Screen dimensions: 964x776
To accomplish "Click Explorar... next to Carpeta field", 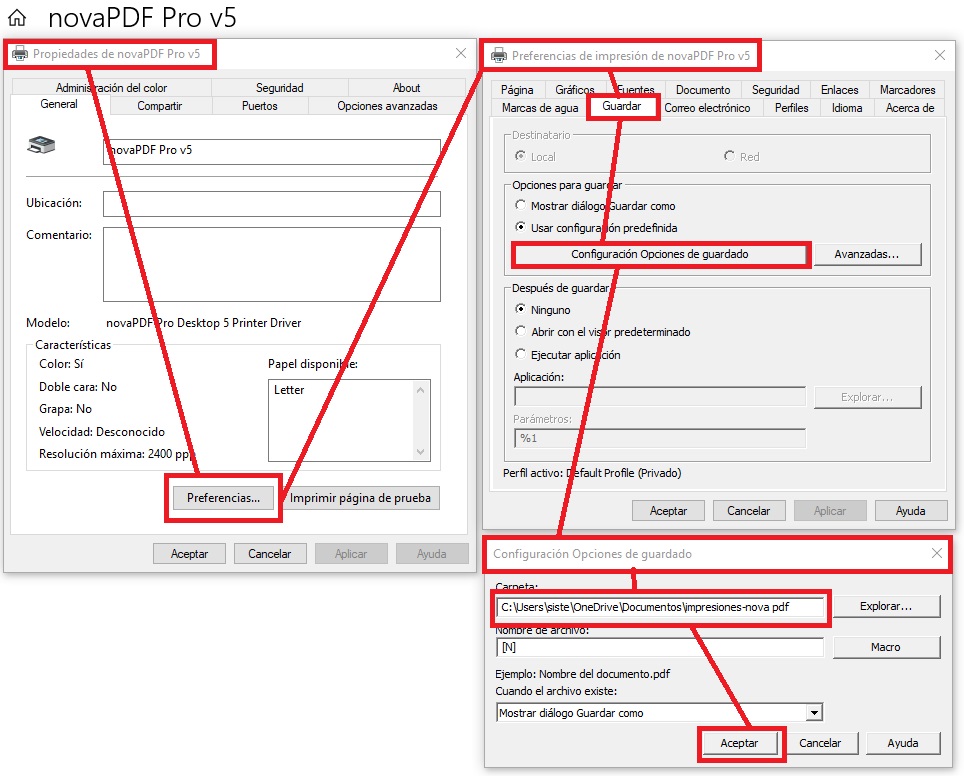I will click(x=886, y=606).
